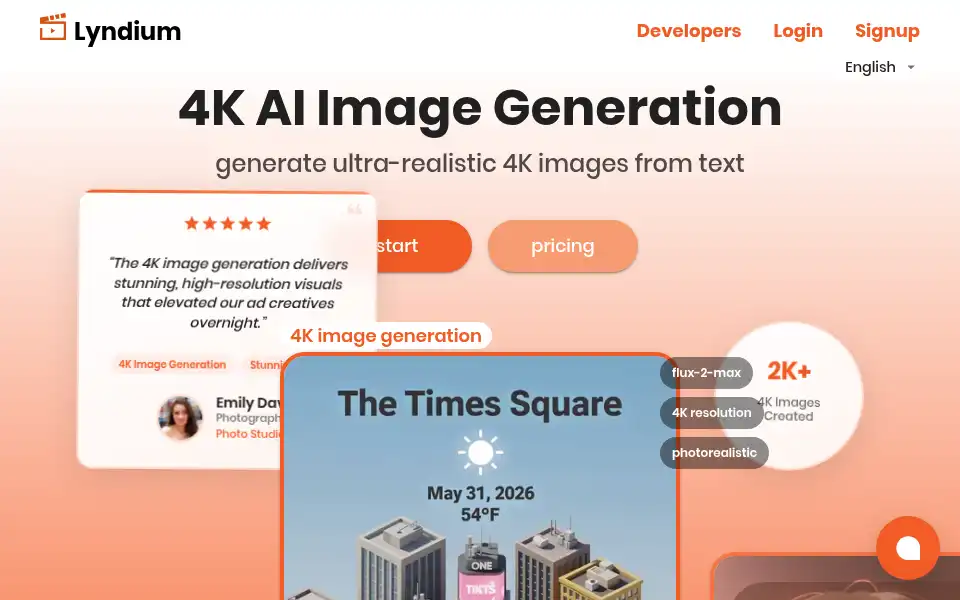Open the chat bubble widget

coord(907,548)
